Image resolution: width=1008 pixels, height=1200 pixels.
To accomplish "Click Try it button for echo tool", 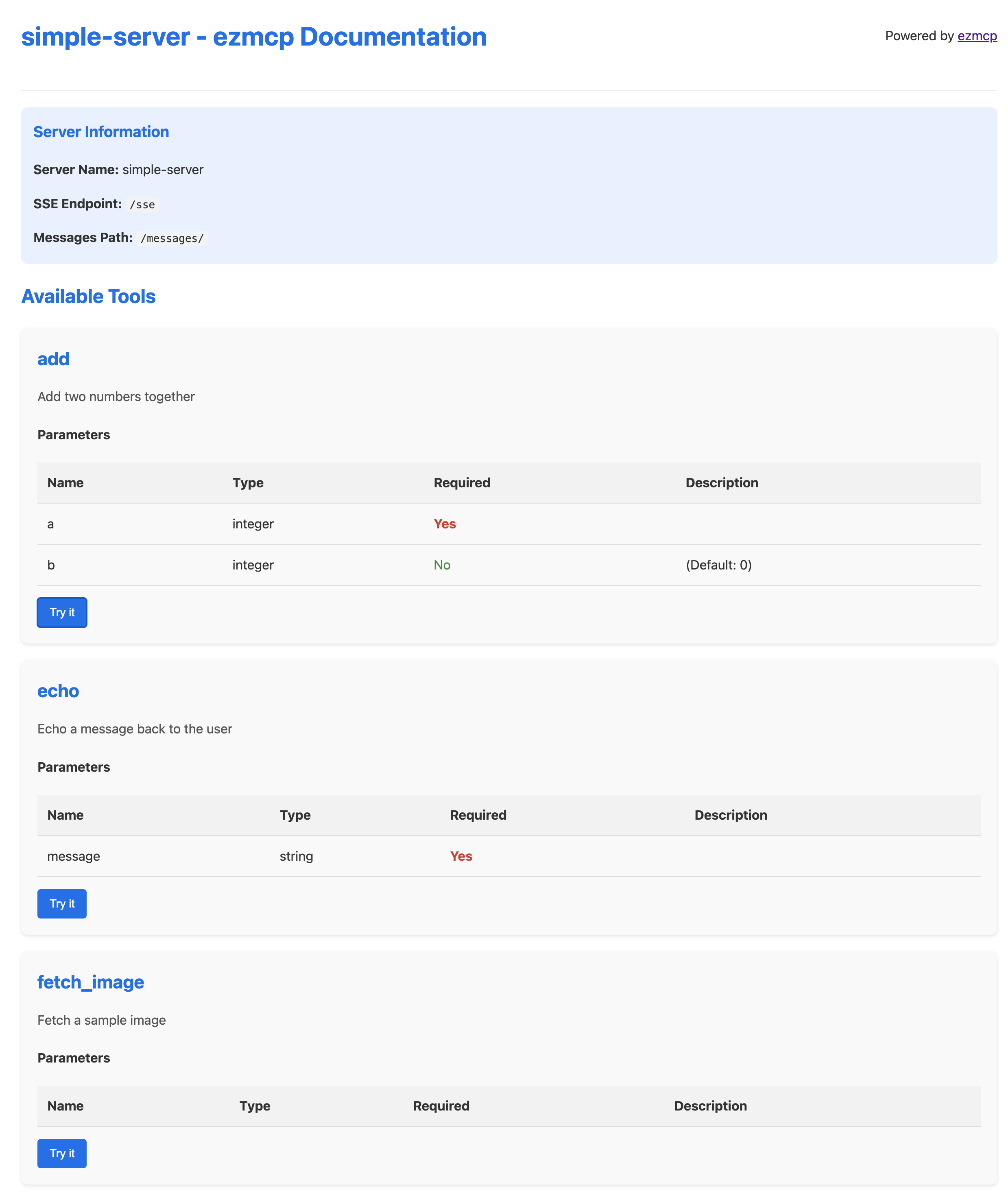I will click(x=62, y=903).
